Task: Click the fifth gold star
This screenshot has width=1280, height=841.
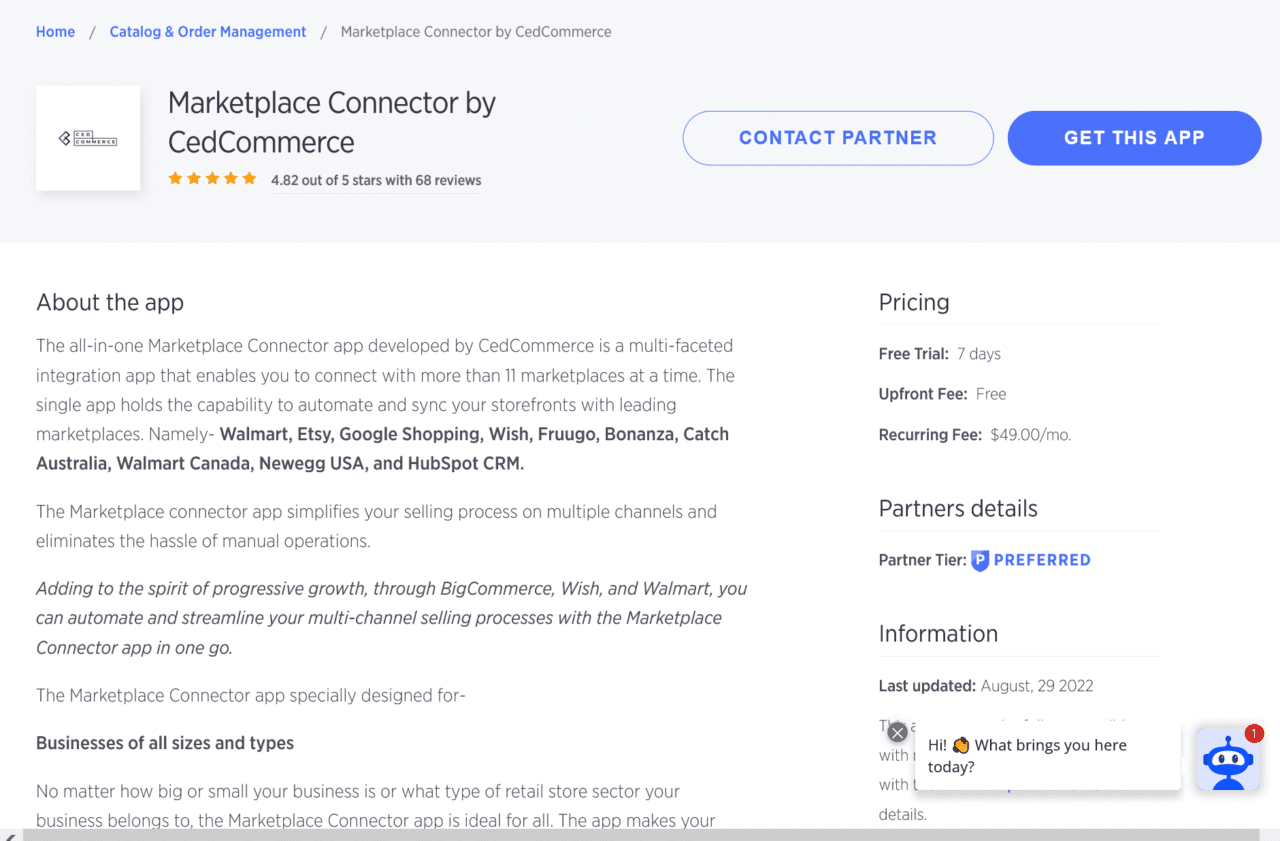Action: coord(251,179)
